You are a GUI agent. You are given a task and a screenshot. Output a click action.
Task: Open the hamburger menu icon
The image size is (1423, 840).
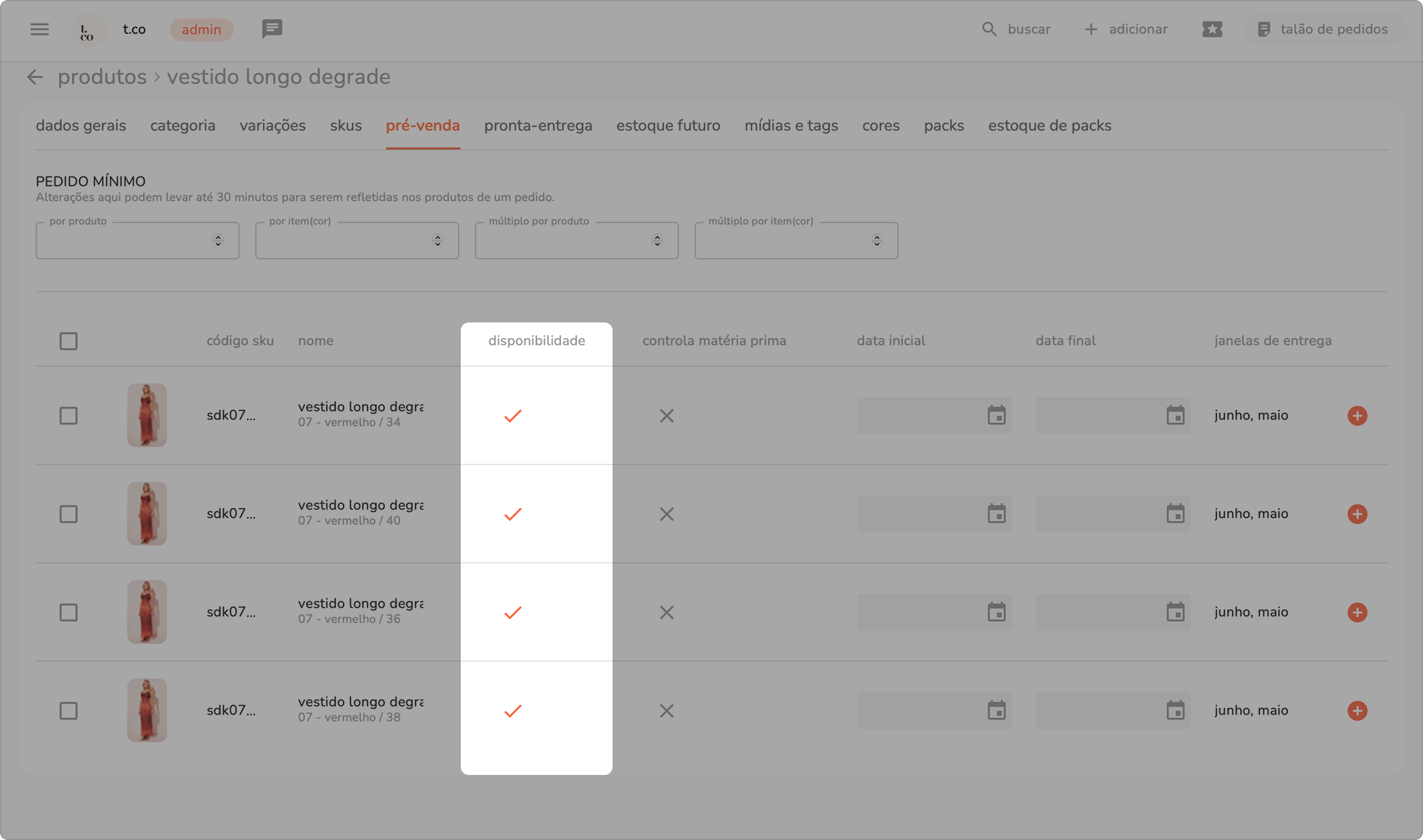(x=39, y=29)
